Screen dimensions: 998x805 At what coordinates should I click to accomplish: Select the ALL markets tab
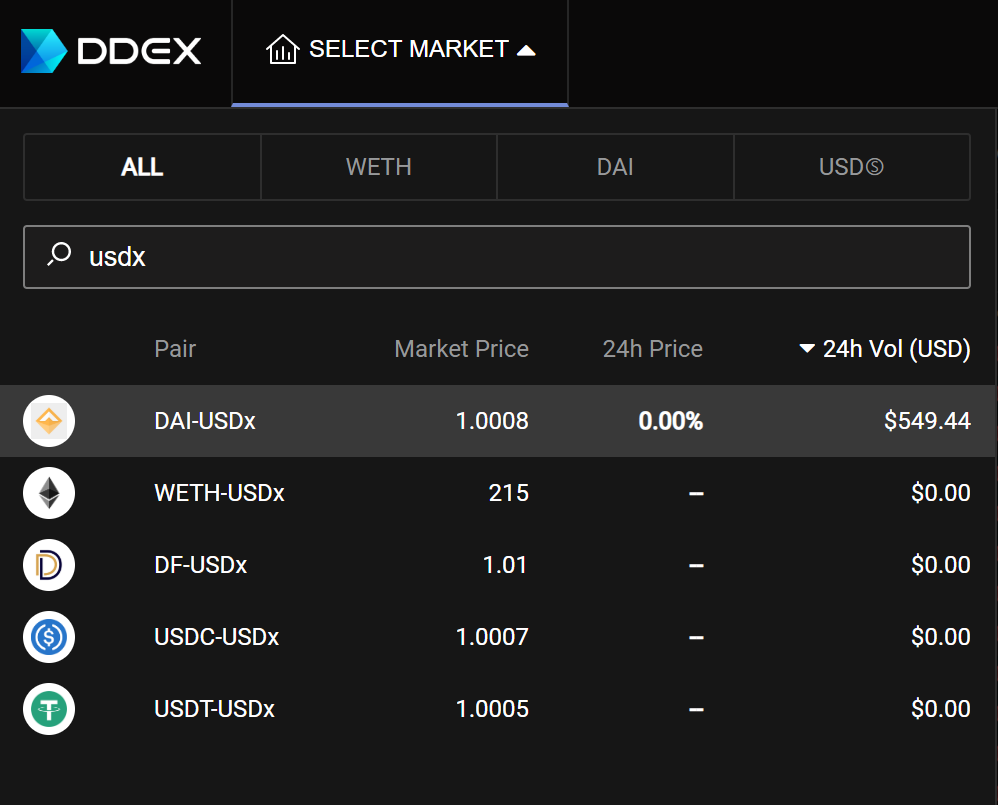click(x=142, y=167)
